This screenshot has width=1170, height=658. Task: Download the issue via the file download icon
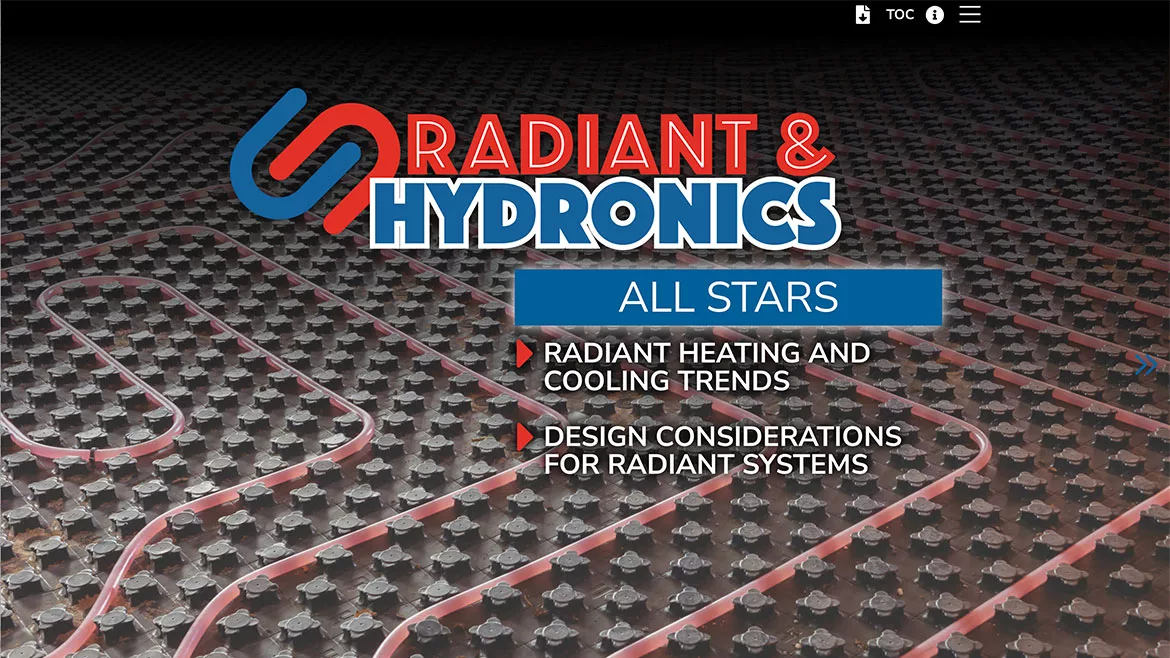(862, 15)
